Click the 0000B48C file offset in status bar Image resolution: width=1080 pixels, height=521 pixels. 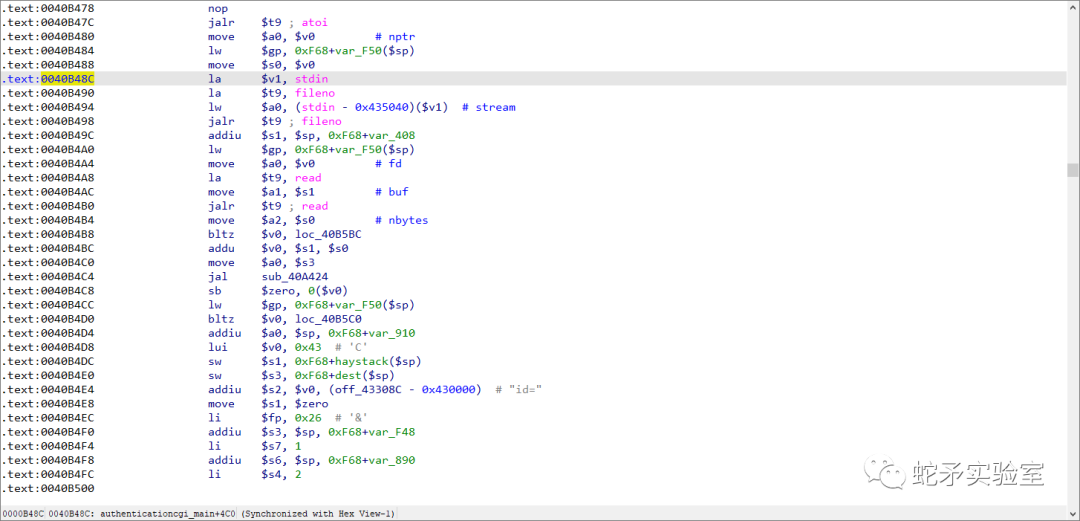pyautogui.click(x=23, y=514)
